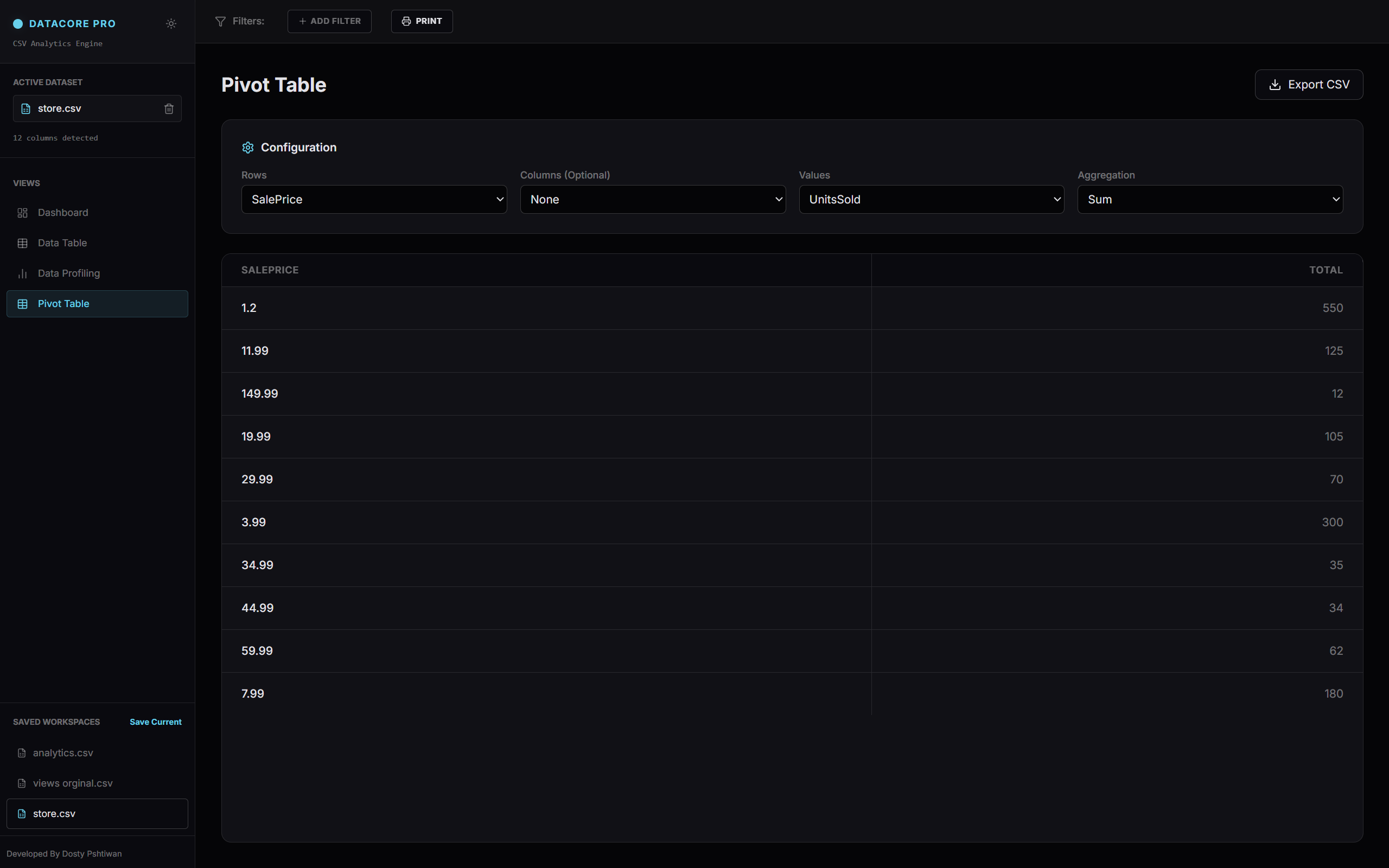The image size is (1389, 868).
Task: Click the total value 62
Action: [x=1336, y=651]
